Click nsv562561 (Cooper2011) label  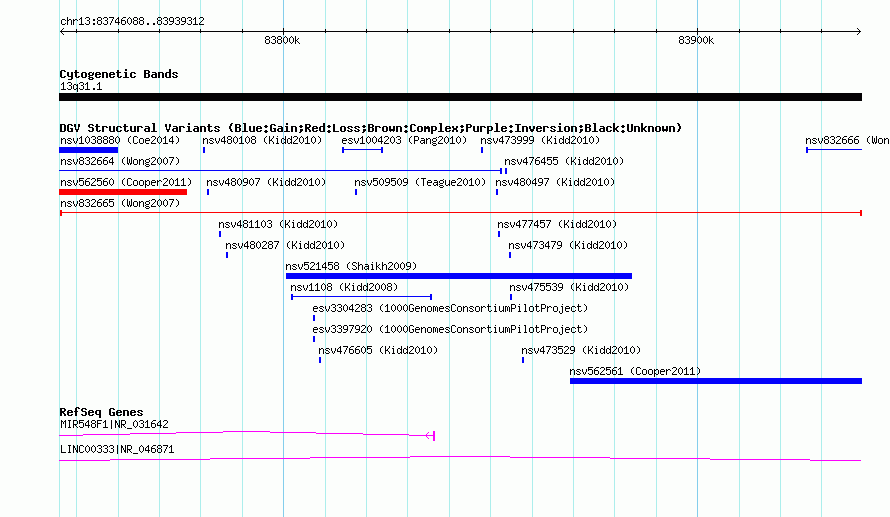coord(635,371)
